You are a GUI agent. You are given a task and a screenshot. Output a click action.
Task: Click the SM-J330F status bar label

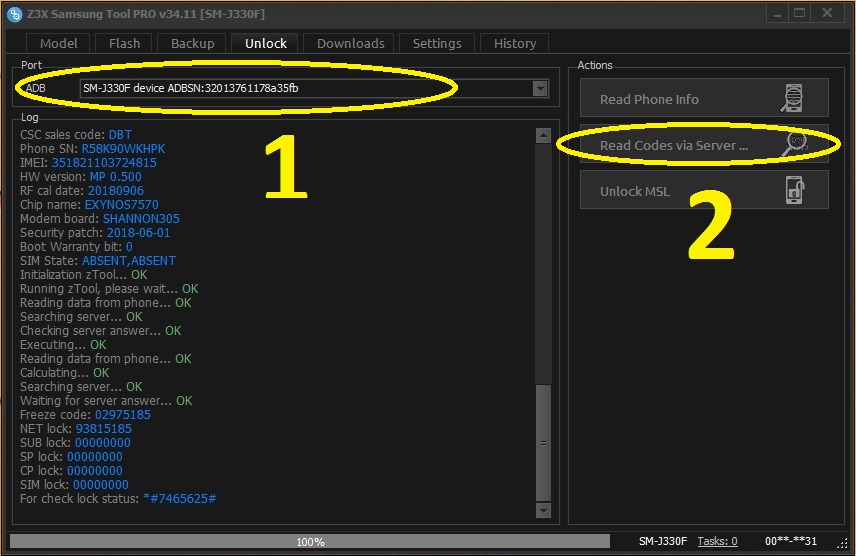pos(663,541)
